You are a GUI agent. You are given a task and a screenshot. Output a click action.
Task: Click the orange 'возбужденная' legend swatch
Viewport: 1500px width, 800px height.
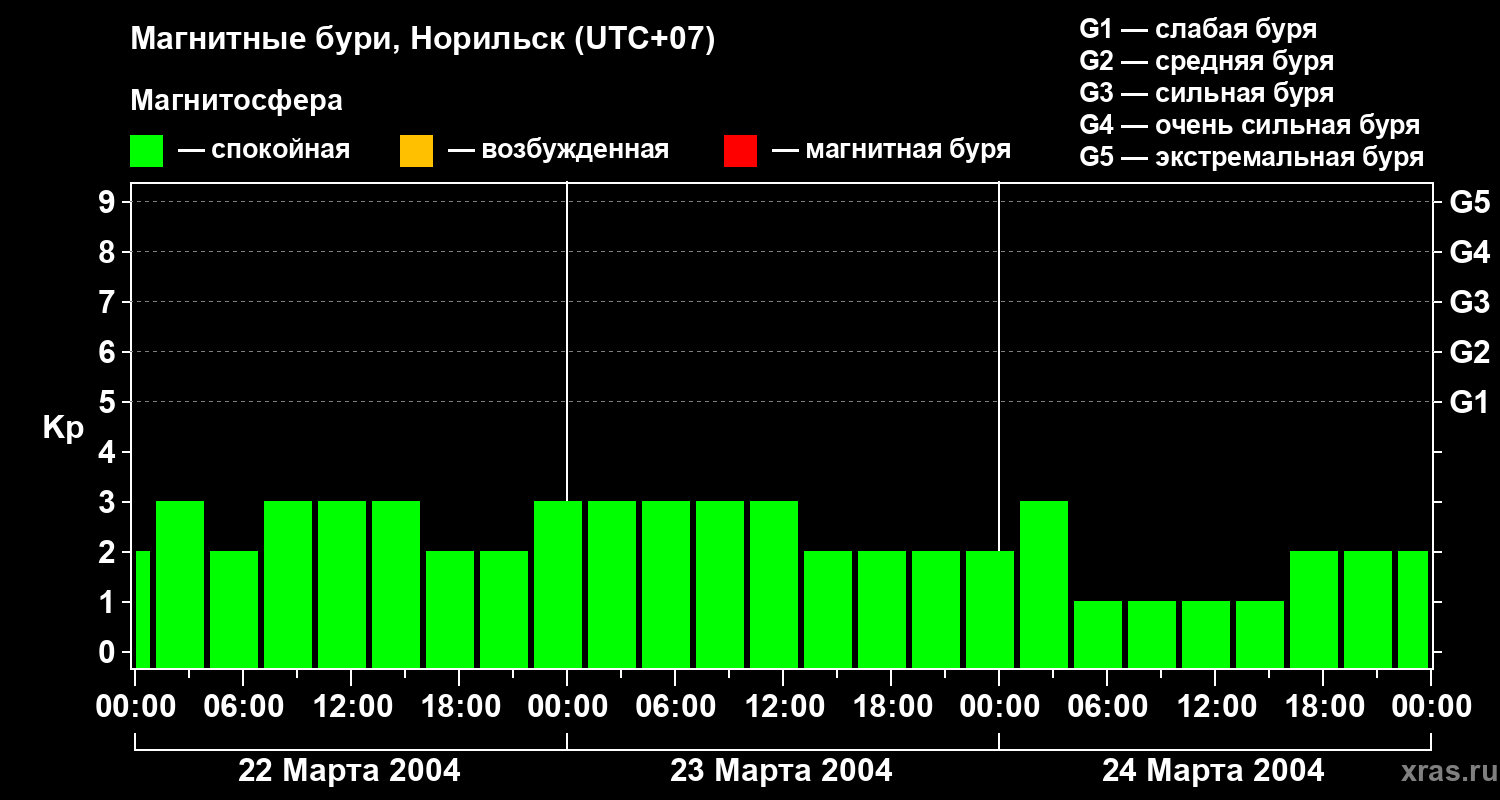tap(416, 151)
